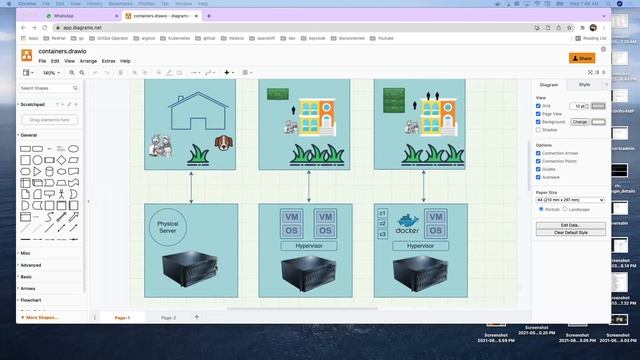Toggle the Background checkbox
Screen dimensions: 640x360
click(x=538, y=122)
